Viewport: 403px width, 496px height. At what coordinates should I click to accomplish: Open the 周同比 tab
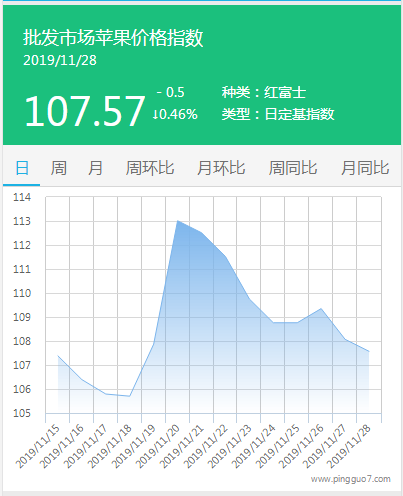(293, 168)
